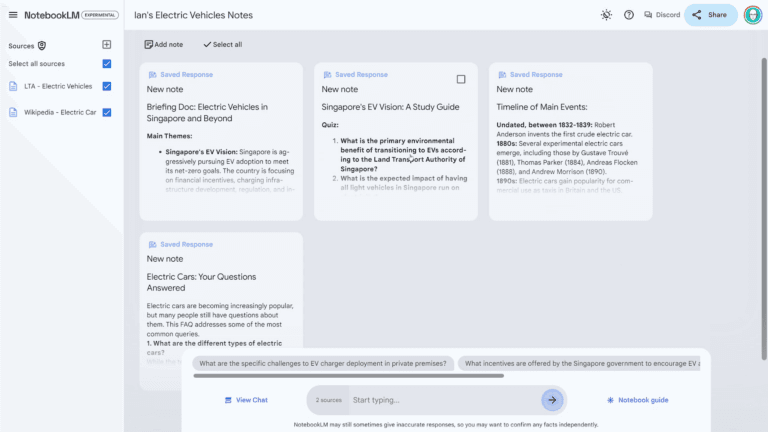Open the Discord chat link

(x=662, y=15)
